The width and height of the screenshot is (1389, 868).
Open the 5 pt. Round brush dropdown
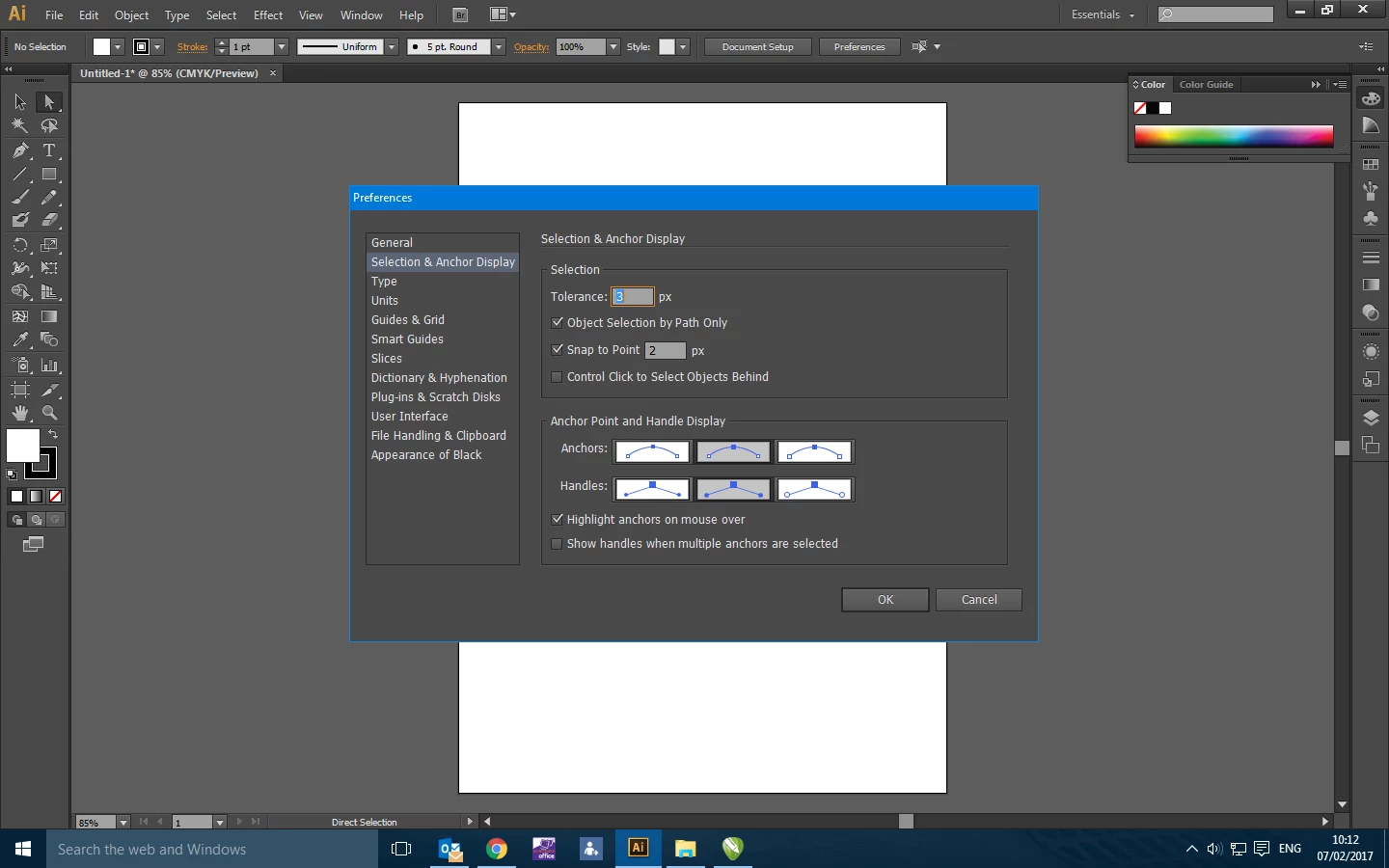[499, 46]
